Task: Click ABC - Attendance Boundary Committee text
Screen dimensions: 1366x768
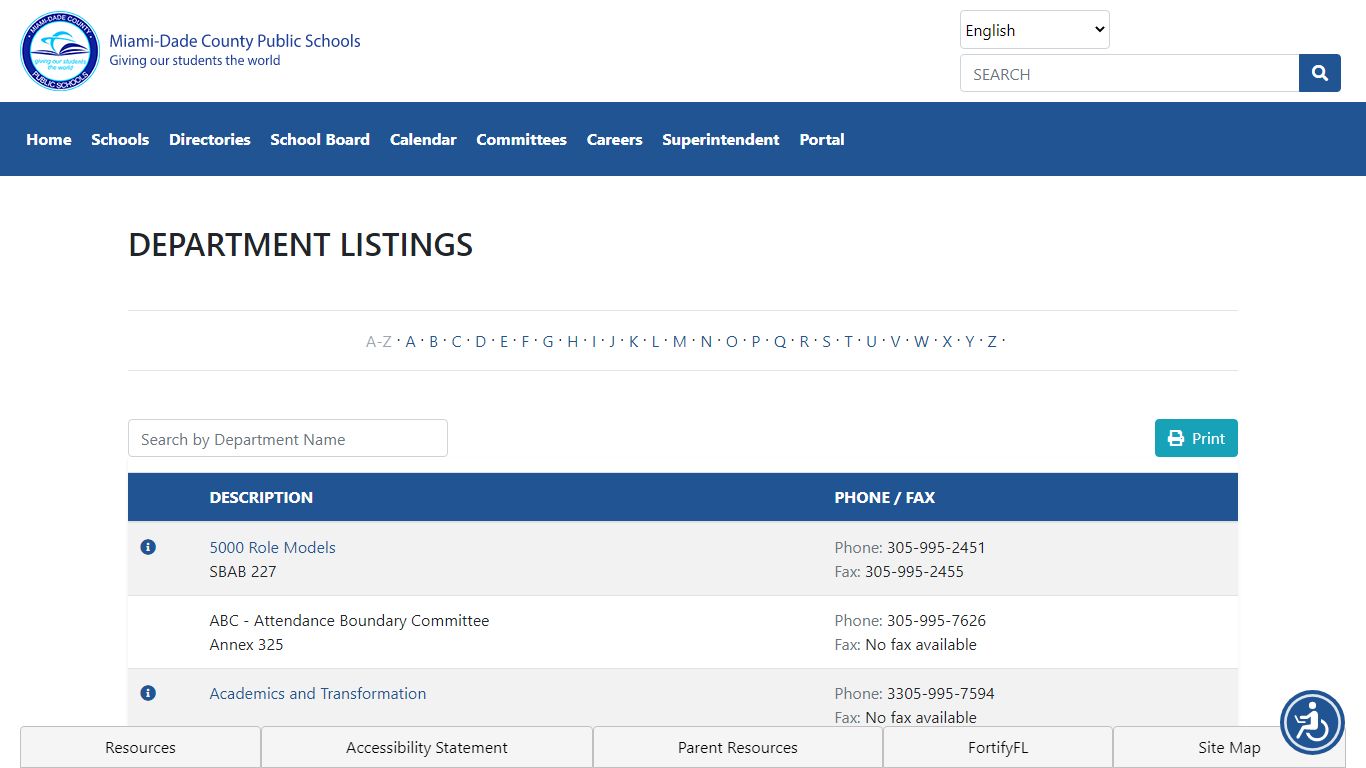Action: (x=349, y=620)
